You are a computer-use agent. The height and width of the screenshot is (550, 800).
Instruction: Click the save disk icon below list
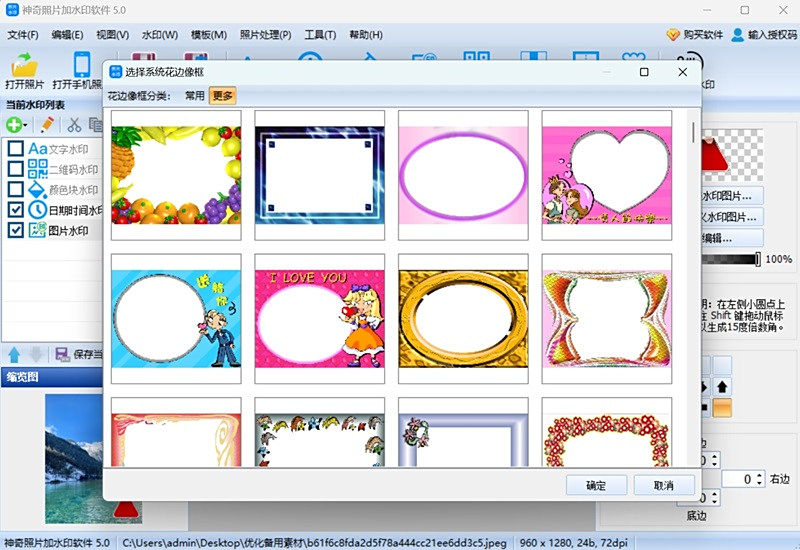(62, 354)
